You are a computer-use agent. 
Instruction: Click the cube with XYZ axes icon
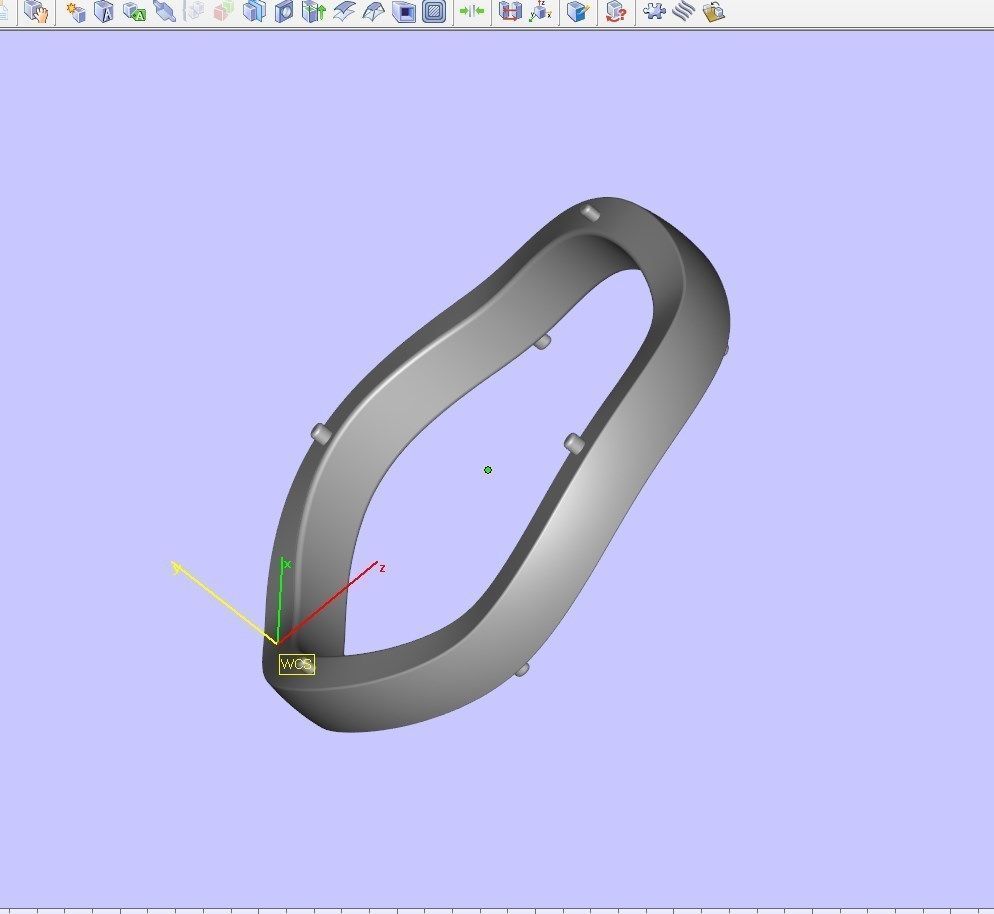click(540, 11)
